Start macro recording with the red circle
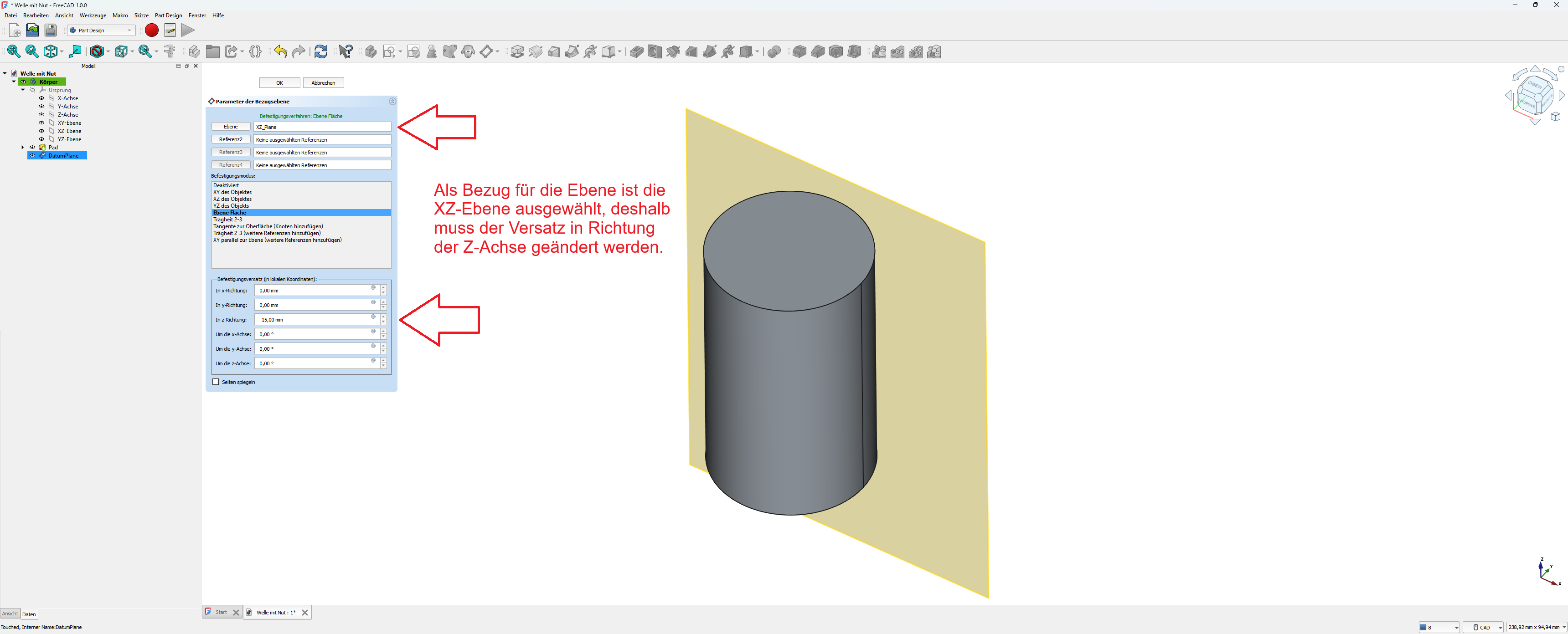 point(152,31)
